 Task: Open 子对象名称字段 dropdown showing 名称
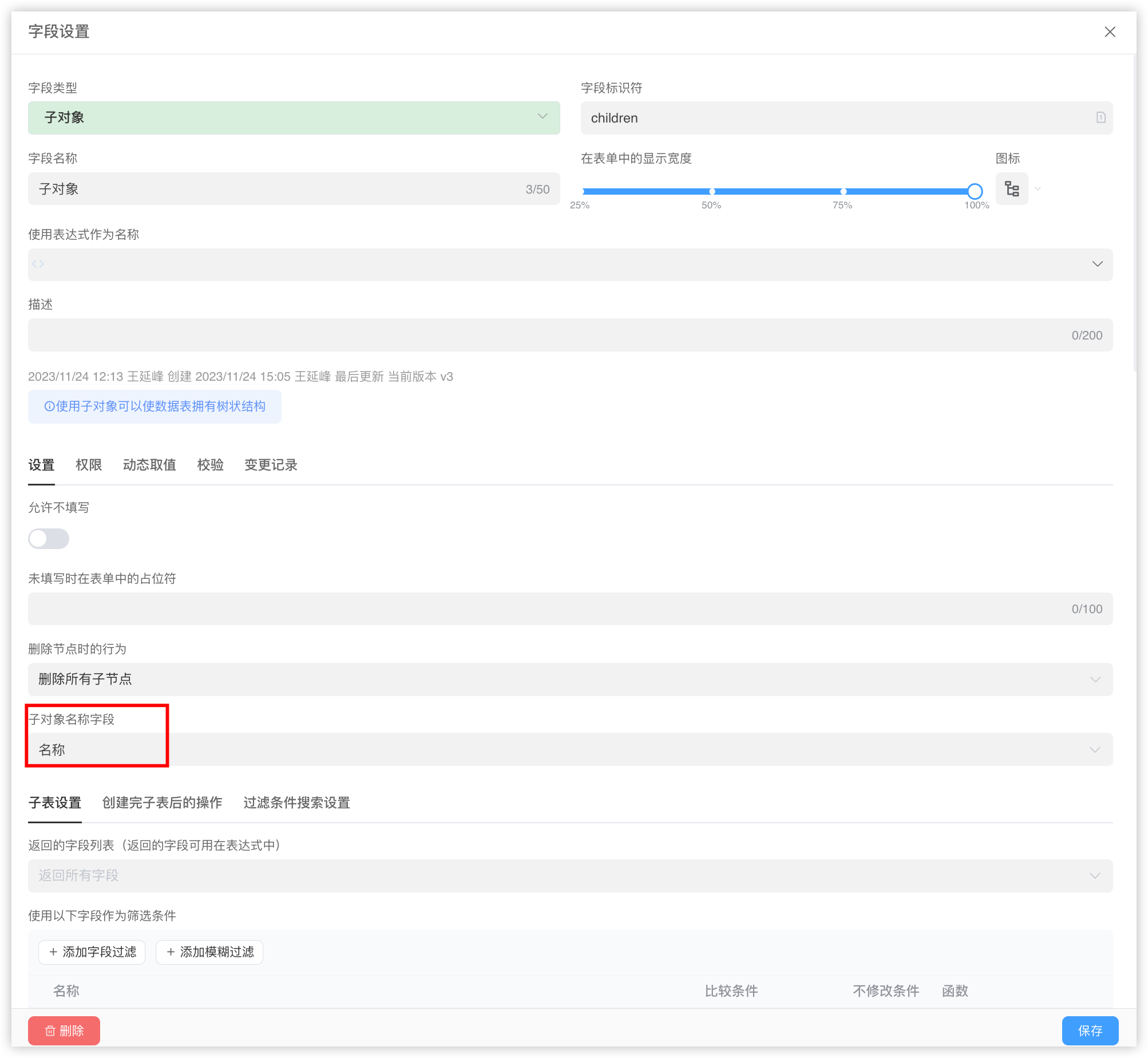[570, 750]
